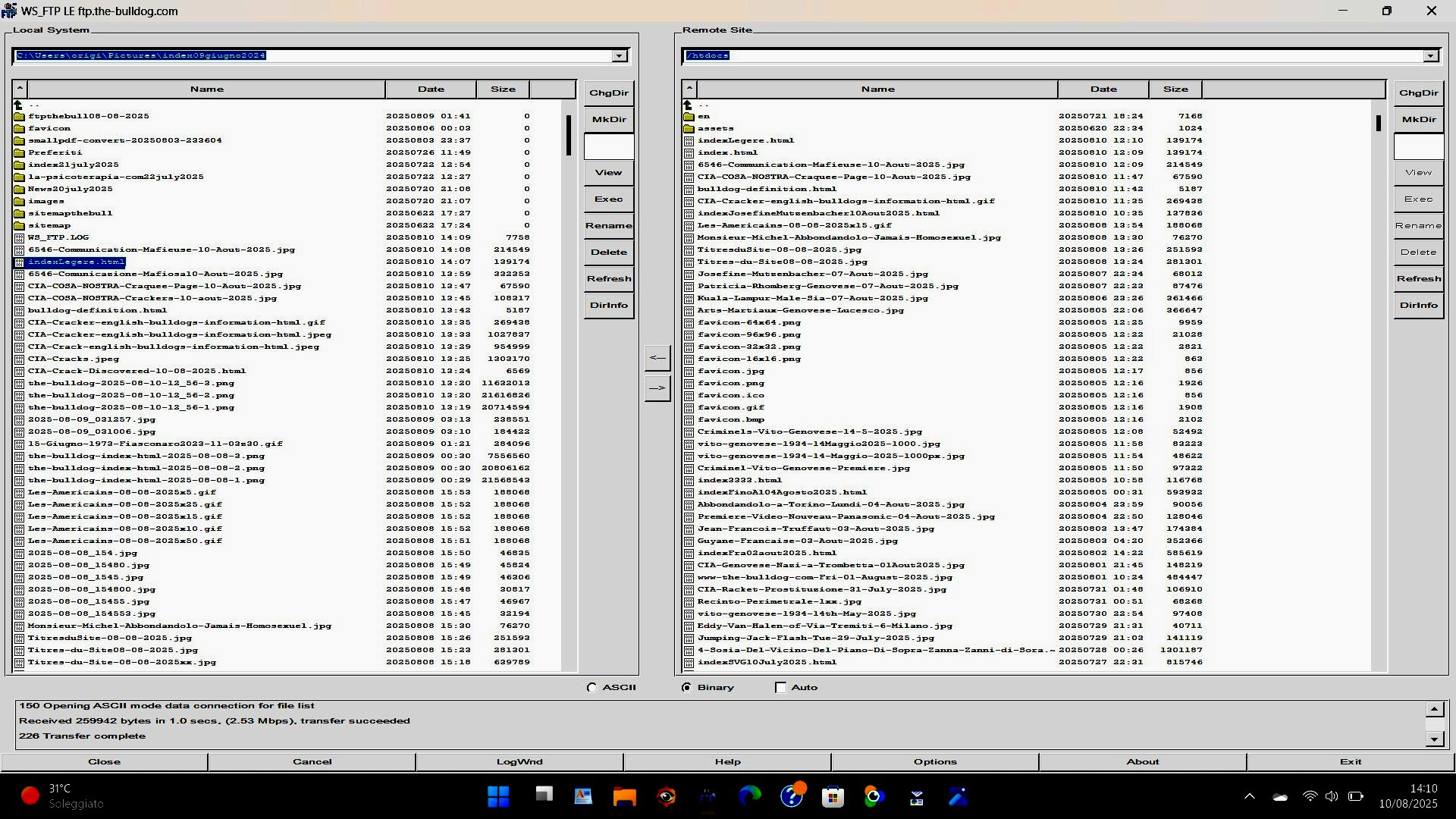Sort remote files by Size column
1456x819 pixels.
[x=1175, y=89]
